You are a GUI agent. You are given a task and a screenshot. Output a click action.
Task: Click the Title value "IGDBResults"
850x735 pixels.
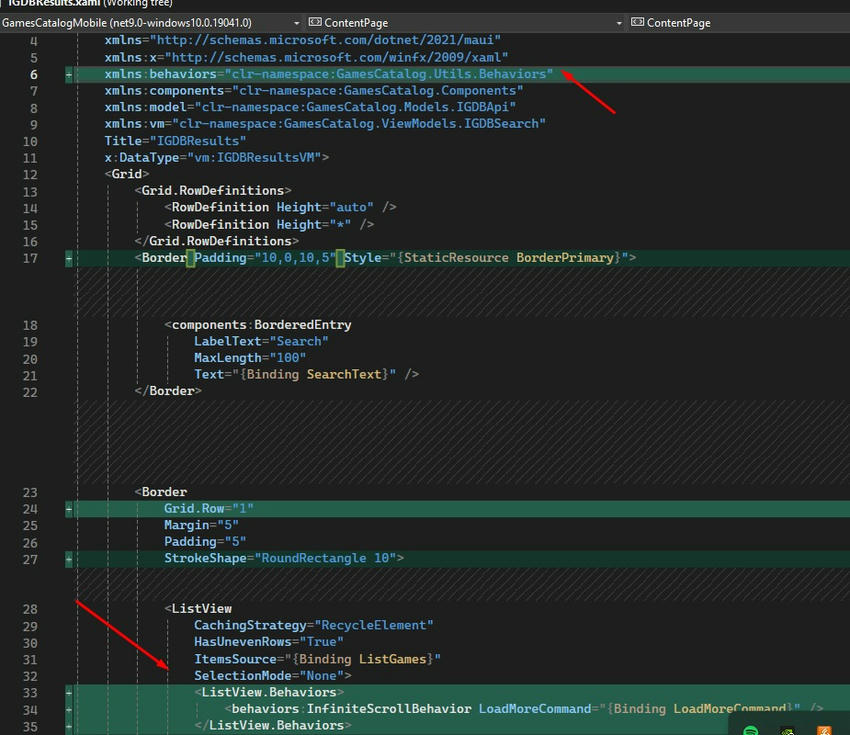(x=198, y=141)
